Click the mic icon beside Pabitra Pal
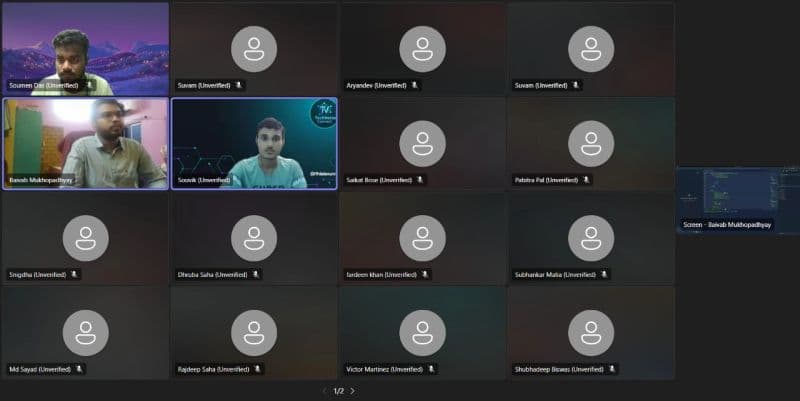This screenshot has height=401, width=800. pyautogui.click(x=586, y=180)
